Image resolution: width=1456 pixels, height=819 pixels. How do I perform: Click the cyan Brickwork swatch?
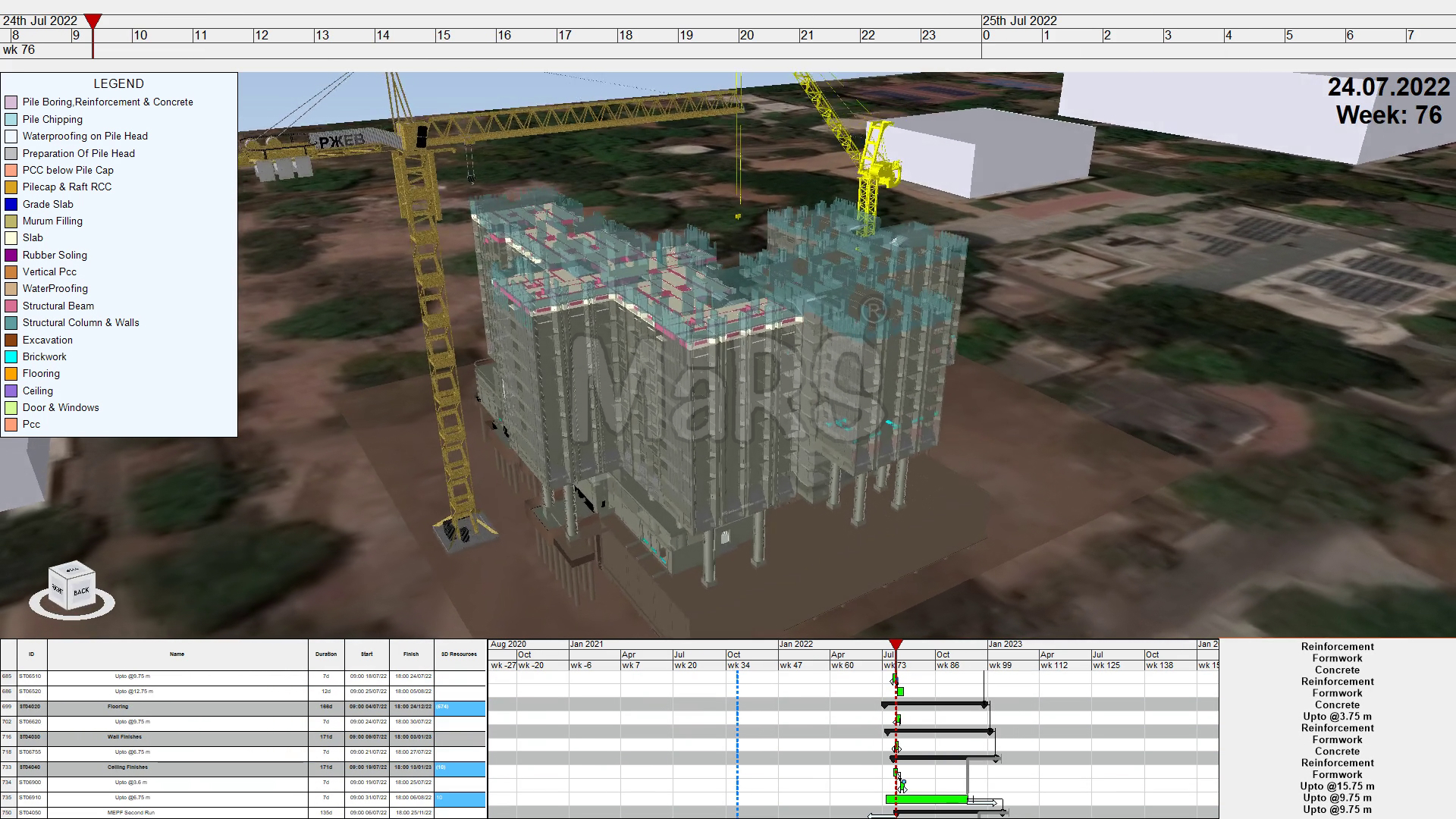pos(11,356)
